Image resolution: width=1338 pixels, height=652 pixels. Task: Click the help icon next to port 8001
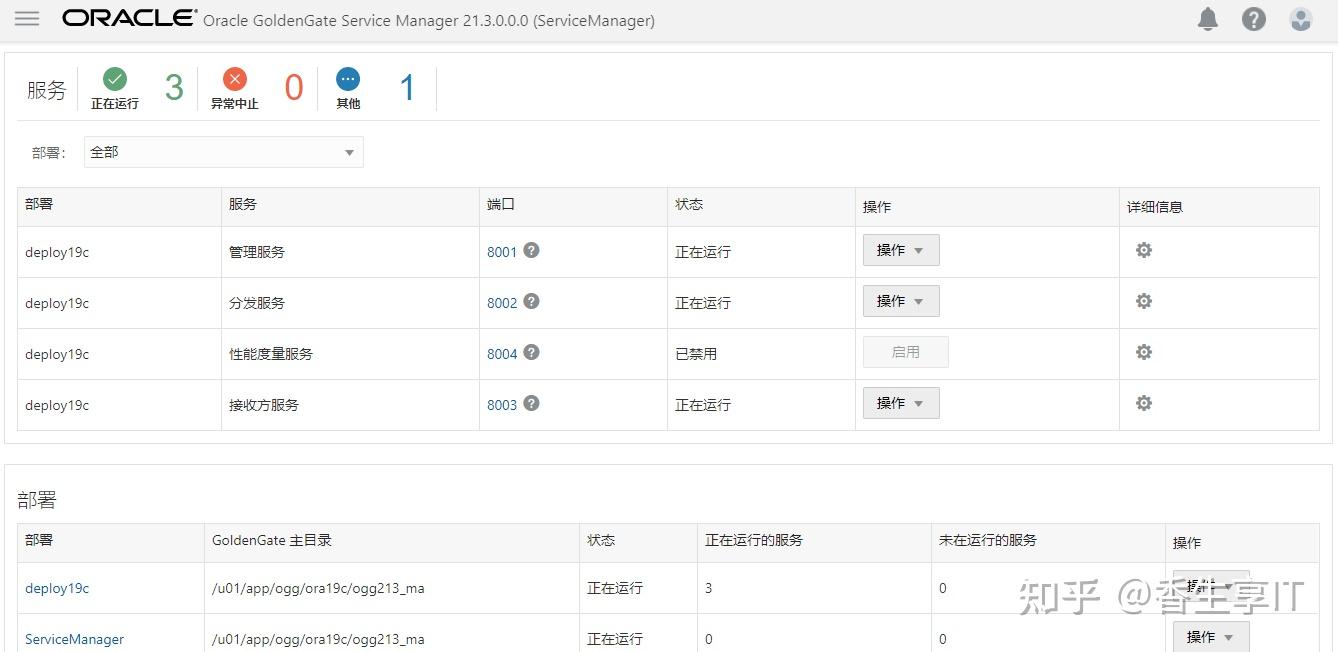[531, 251]
